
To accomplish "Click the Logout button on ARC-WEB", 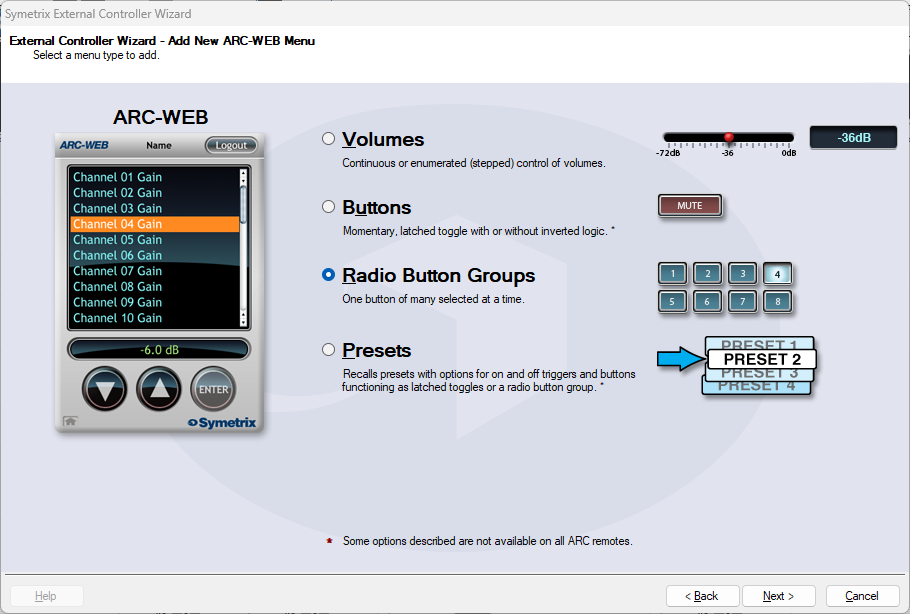I will (231, 145).
